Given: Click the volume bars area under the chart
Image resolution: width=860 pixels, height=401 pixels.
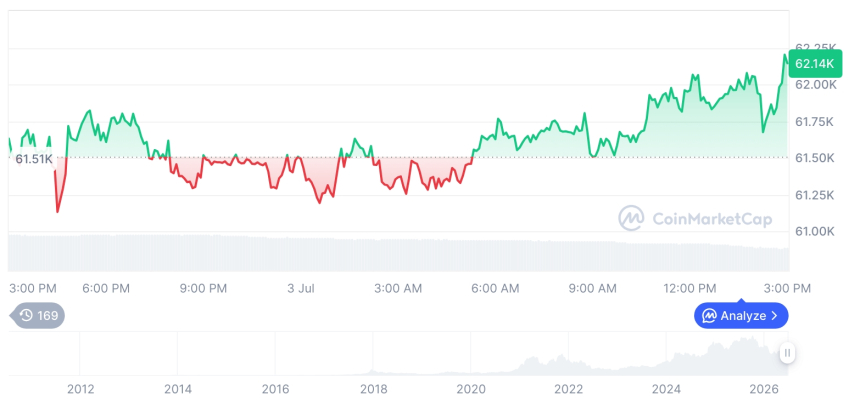Looking at the screenshot, I should (x=399, y=253).
